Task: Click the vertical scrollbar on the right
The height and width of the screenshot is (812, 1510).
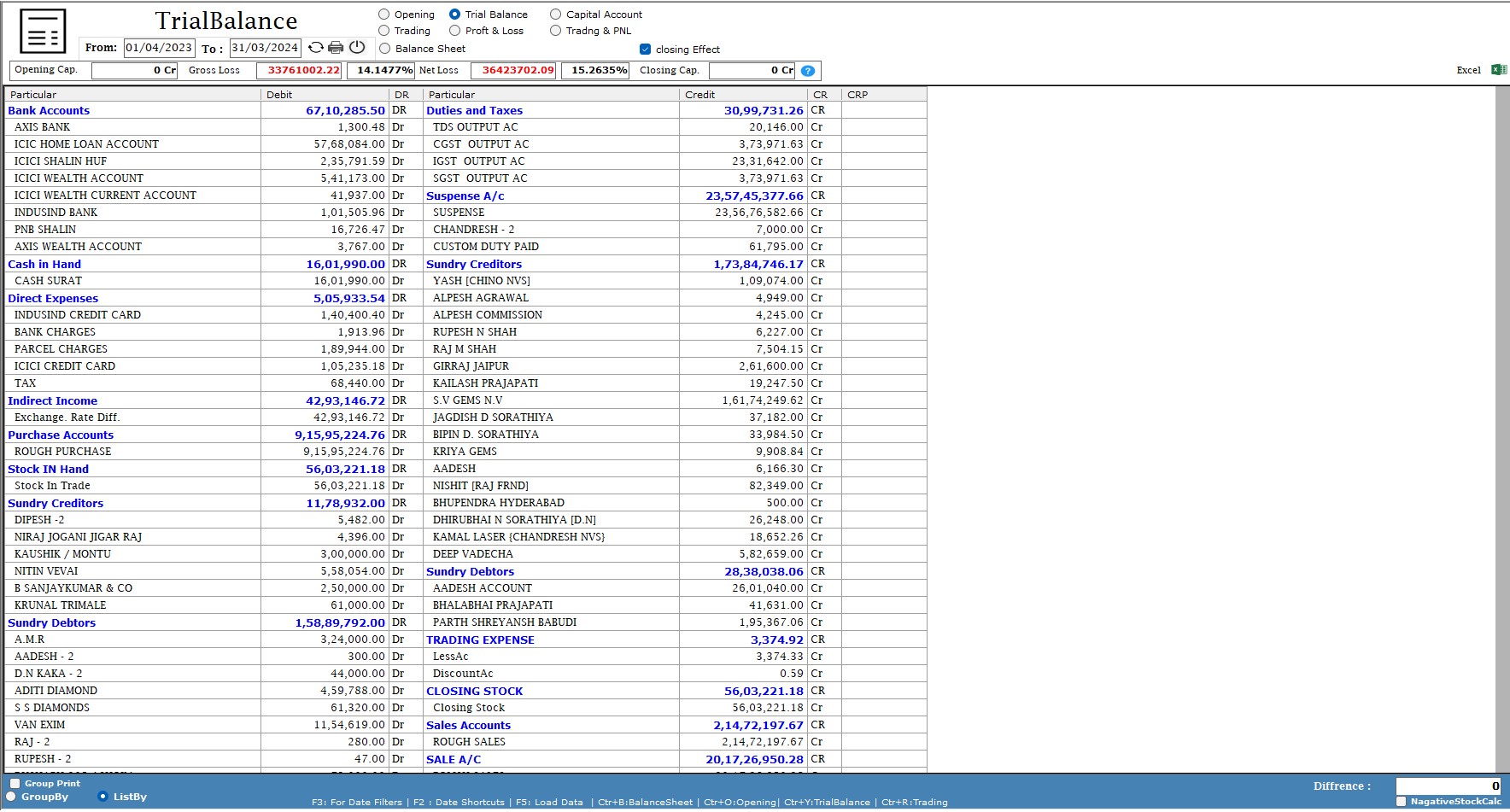Action: [x=1502, y=427]
